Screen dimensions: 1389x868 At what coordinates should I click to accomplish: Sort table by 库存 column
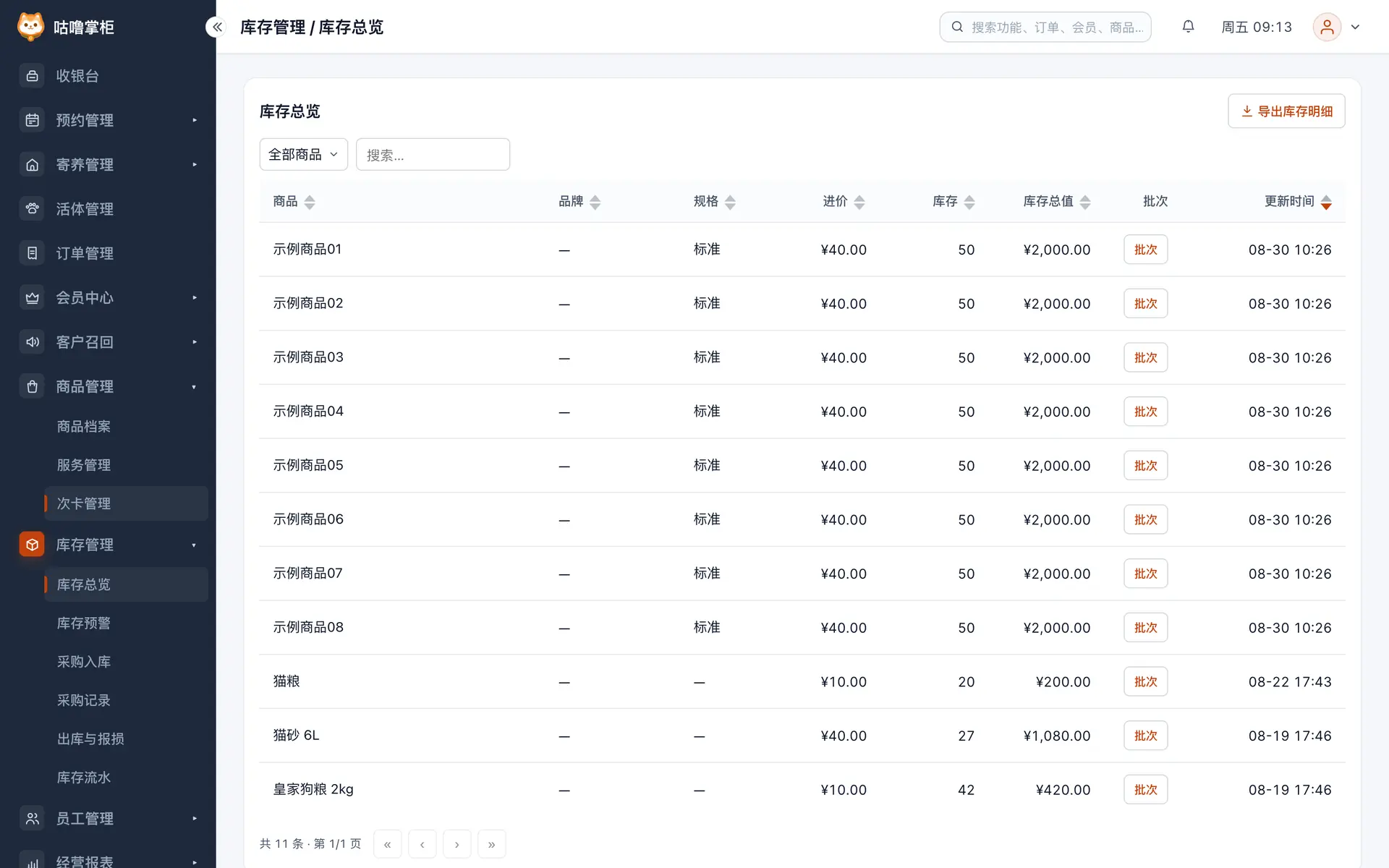(x=969, y=202)
